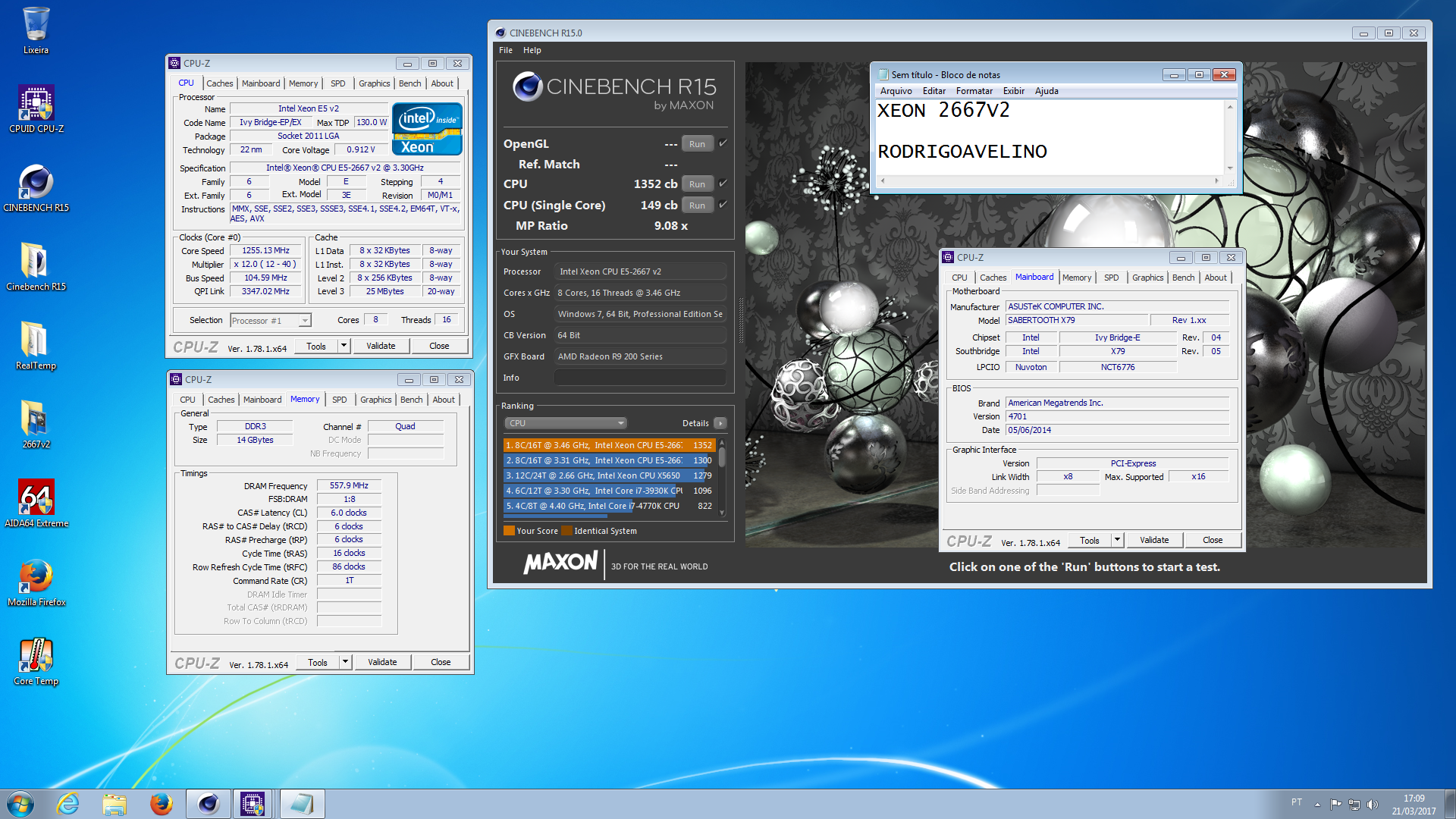The width and height of the screenshot is (1456, 819).
Task: Switch to CPU-Z taskbar button
Action: pyautogui.click(x=253, y=804)
